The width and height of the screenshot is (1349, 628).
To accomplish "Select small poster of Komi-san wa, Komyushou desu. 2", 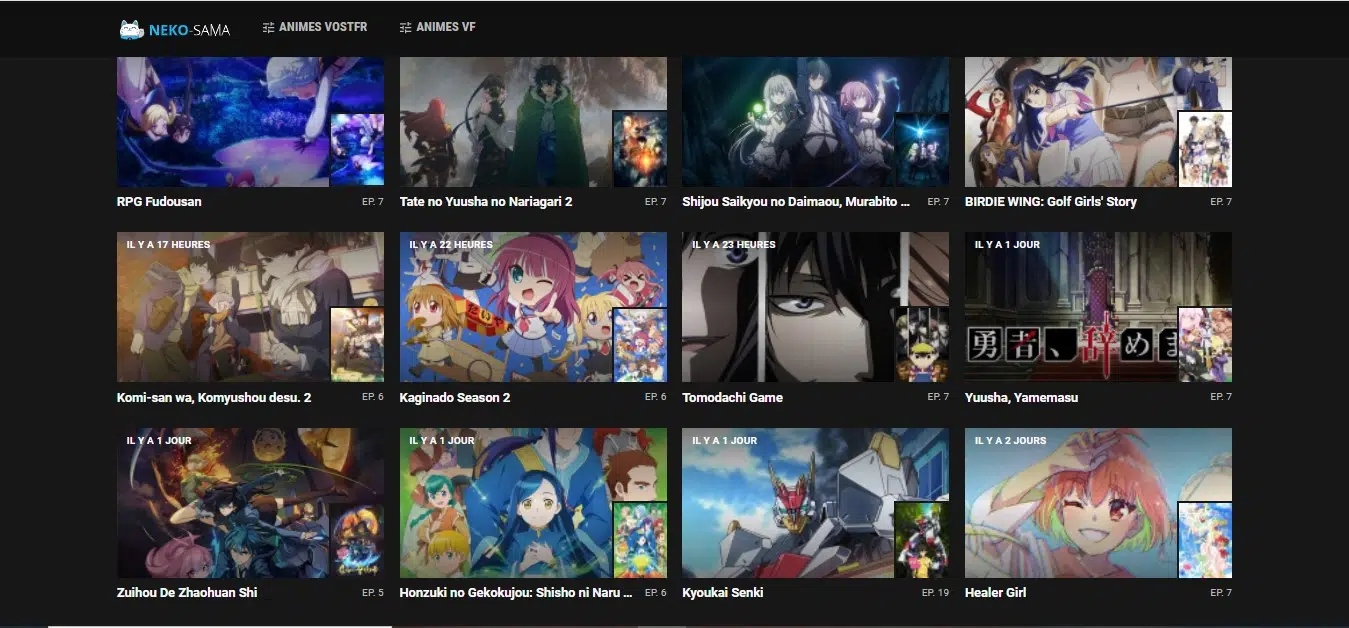I will coord(357,345).
